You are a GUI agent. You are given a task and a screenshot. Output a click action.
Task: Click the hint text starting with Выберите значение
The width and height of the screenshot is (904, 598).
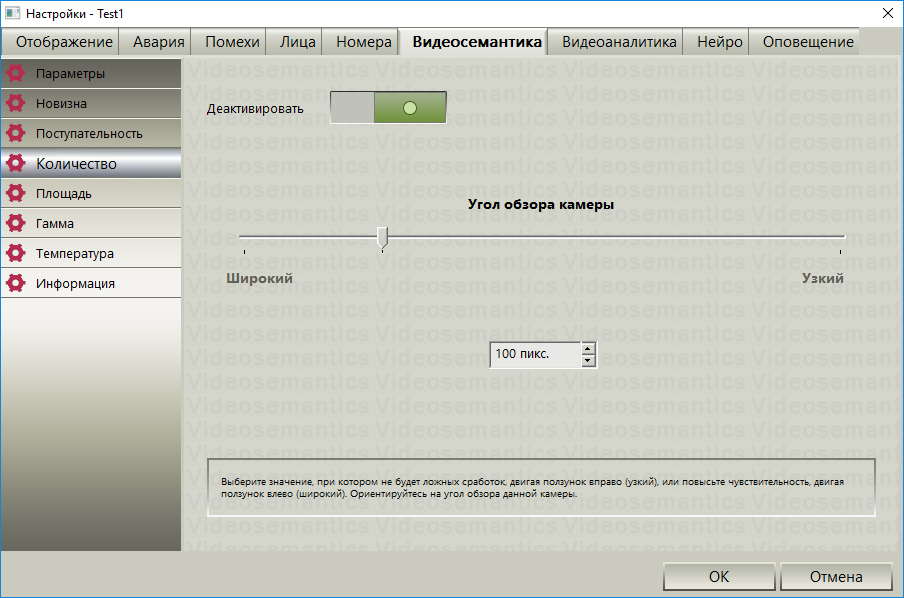(532, 487)
